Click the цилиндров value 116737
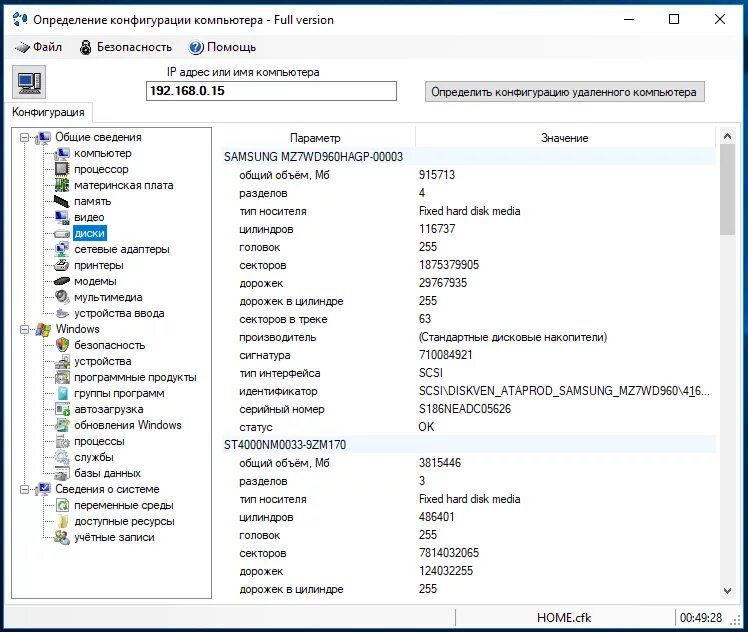Screen dimensions: 748x632 point(437,229)
